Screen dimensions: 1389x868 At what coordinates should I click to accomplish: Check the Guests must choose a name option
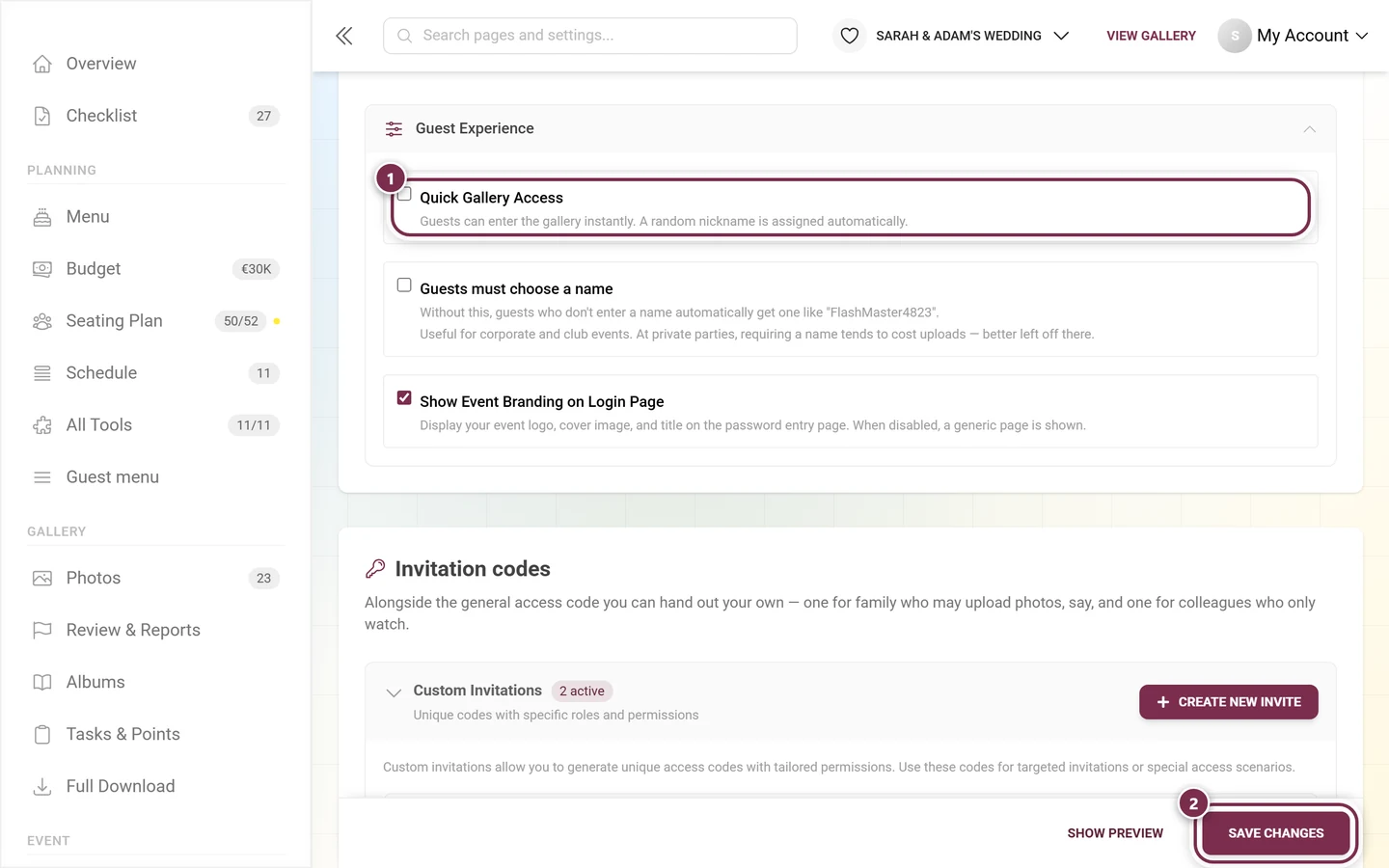pos(404,285)
